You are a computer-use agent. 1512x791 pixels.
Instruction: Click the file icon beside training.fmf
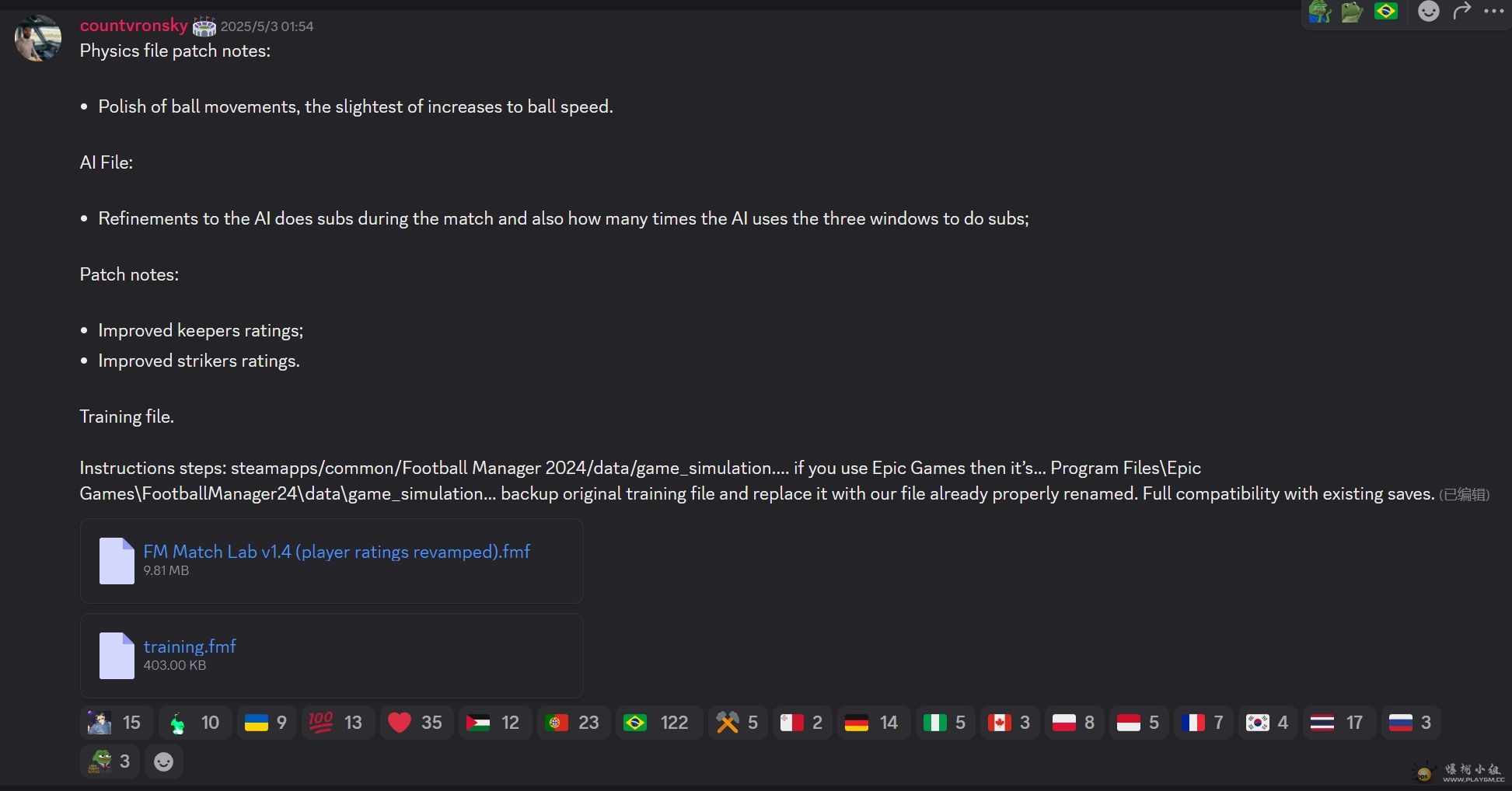[117, 655]
